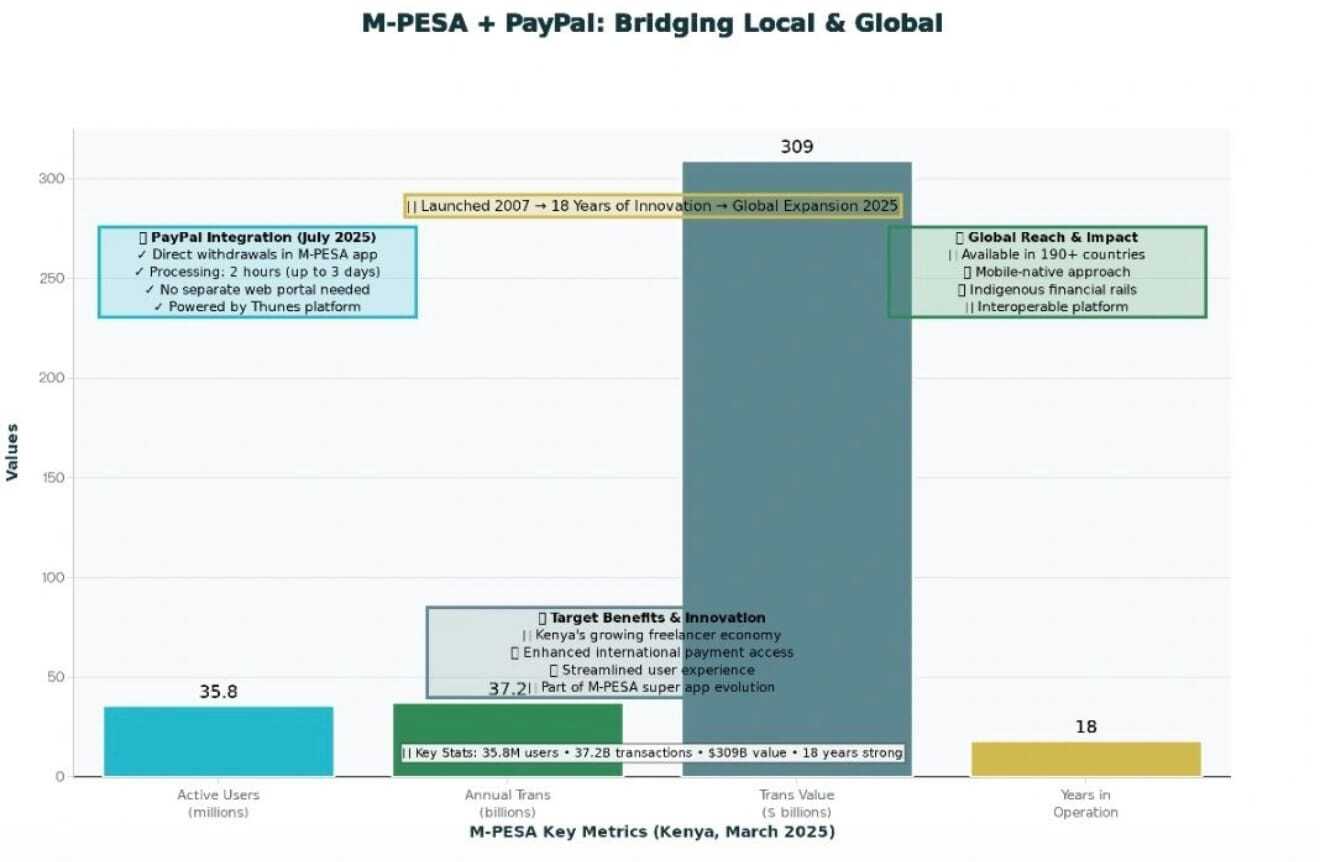
Task: Click the "0" y-axis tick label
Action: coord(60,777)
